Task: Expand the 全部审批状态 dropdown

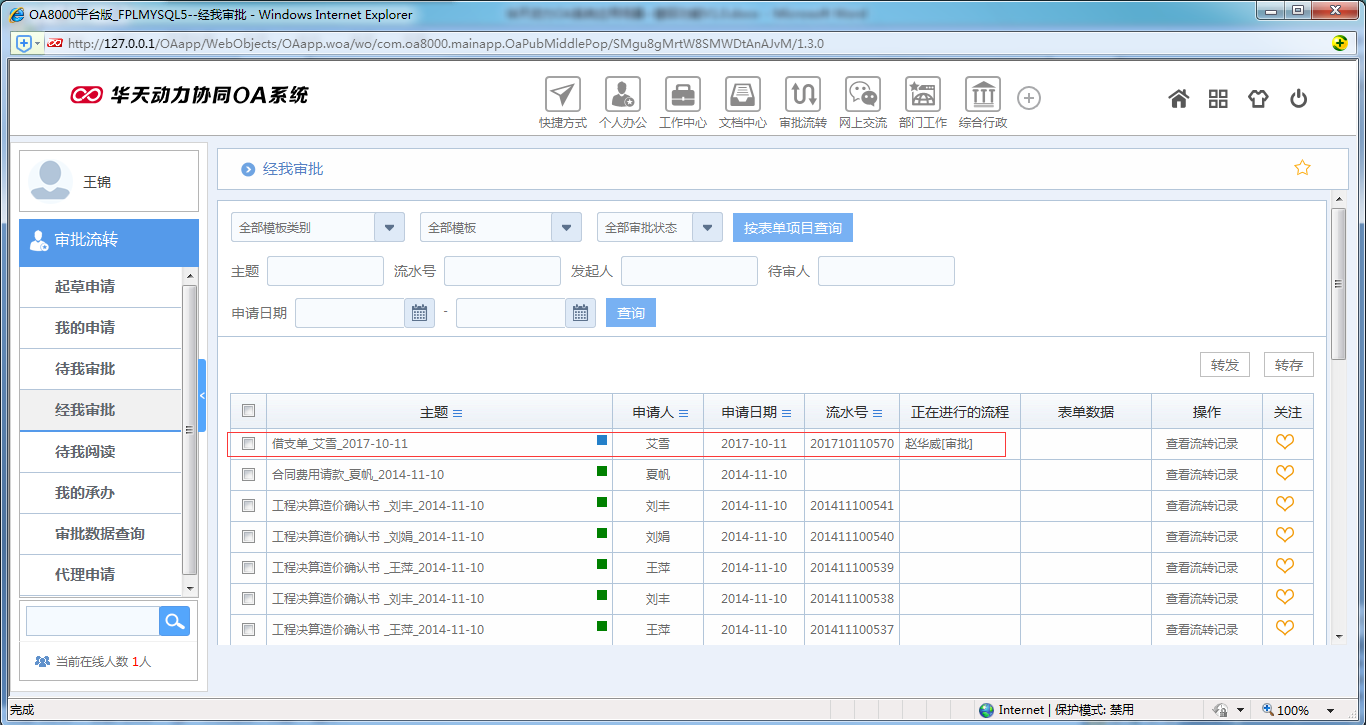Action: [x=707, y=227]
